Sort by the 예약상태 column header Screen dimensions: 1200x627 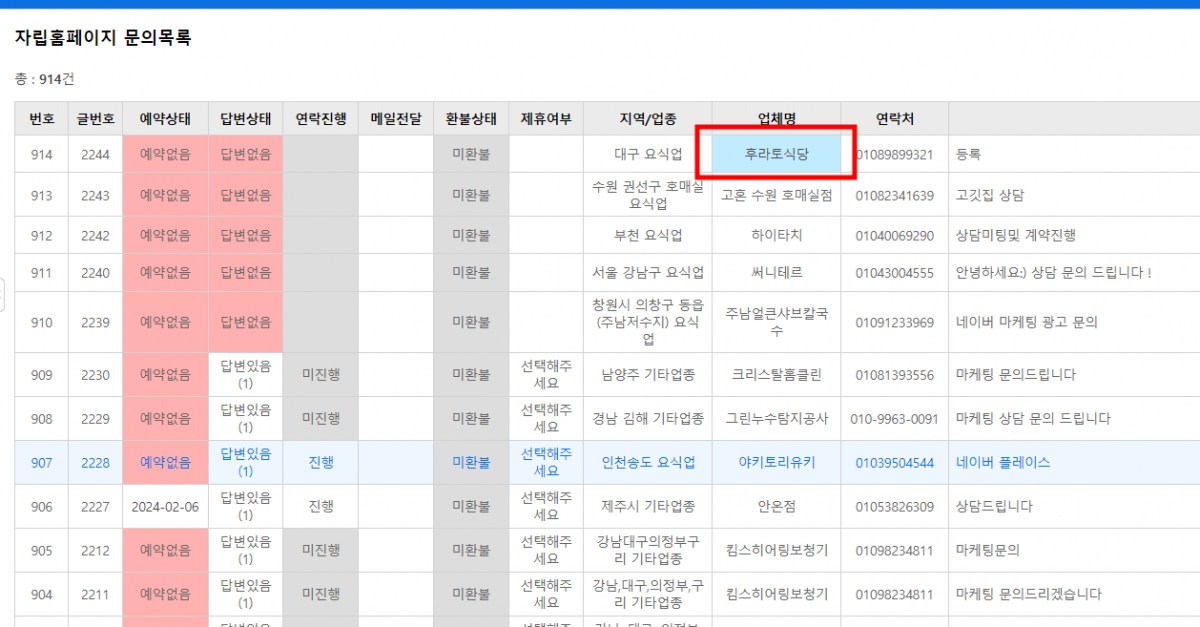[x=165, y=119]
